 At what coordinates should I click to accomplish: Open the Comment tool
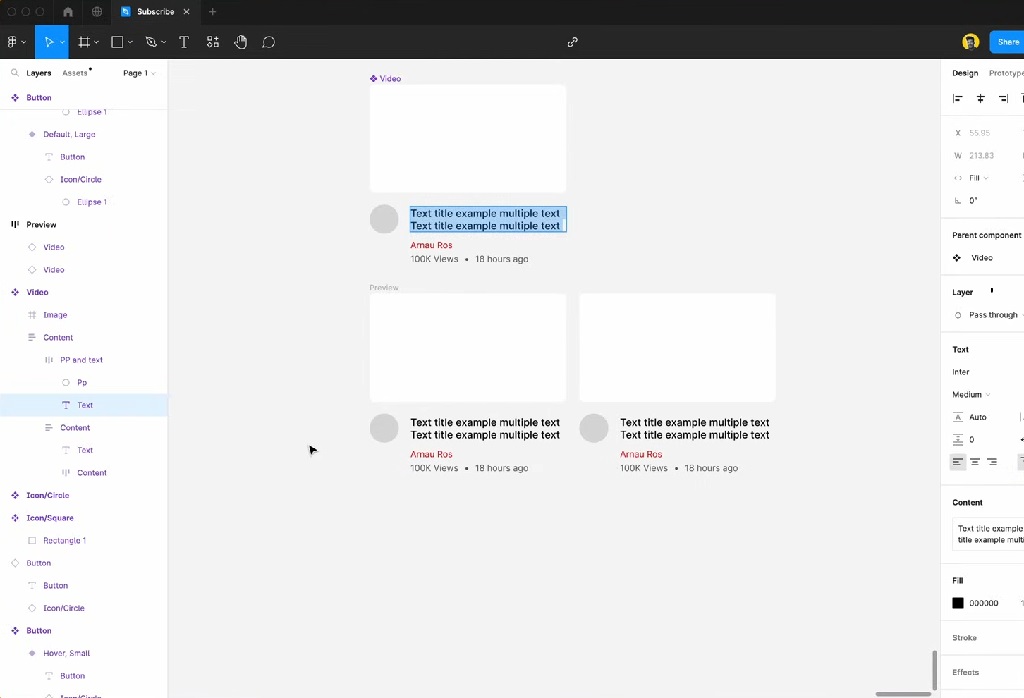pos(268,42)
